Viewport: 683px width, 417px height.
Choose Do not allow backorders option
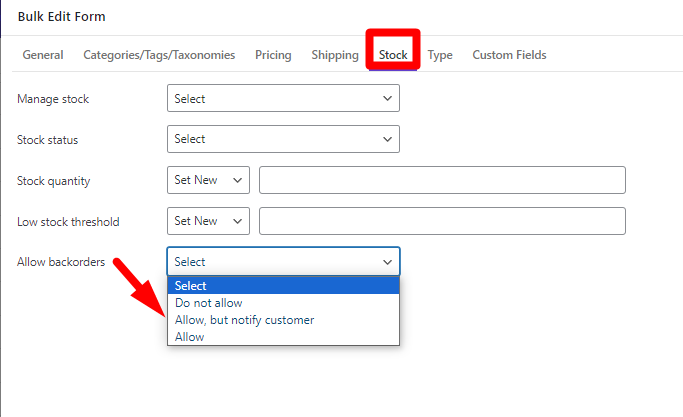point(283,303)
